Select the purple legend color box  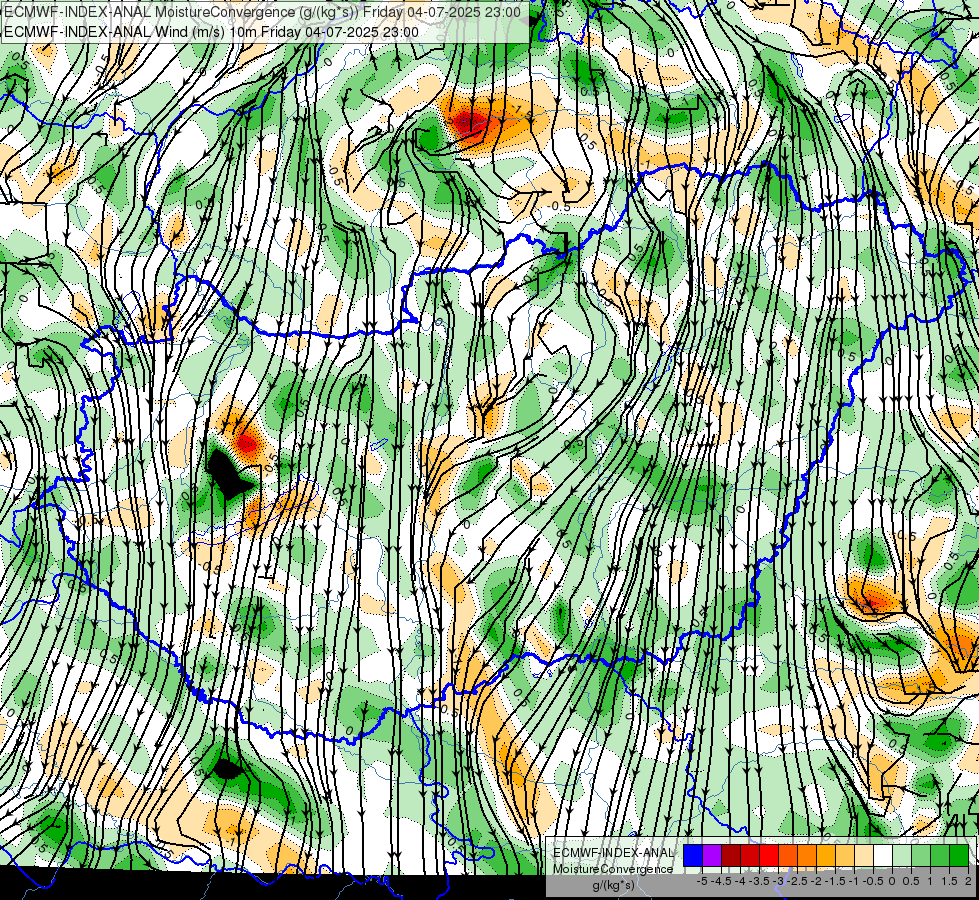[x=712, y=856]
